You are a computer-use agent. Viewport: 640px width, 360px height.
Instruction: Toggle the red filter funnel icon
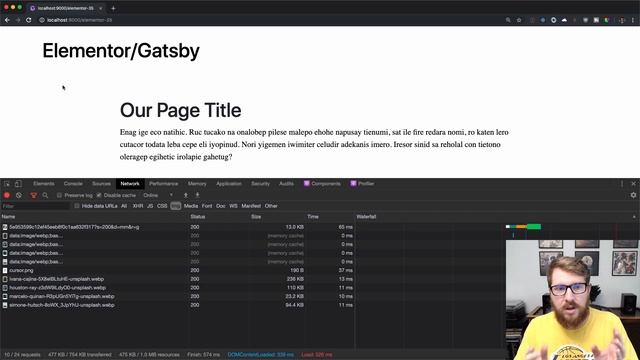34,196
